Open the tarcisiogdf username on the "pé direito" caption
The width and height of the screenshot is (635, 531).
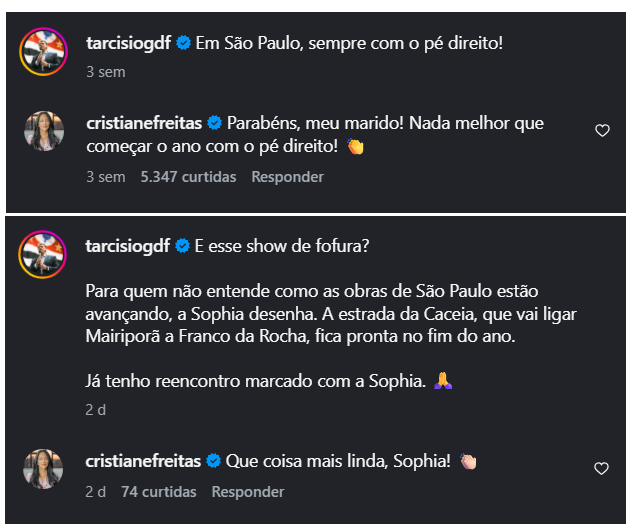[130, 43]
